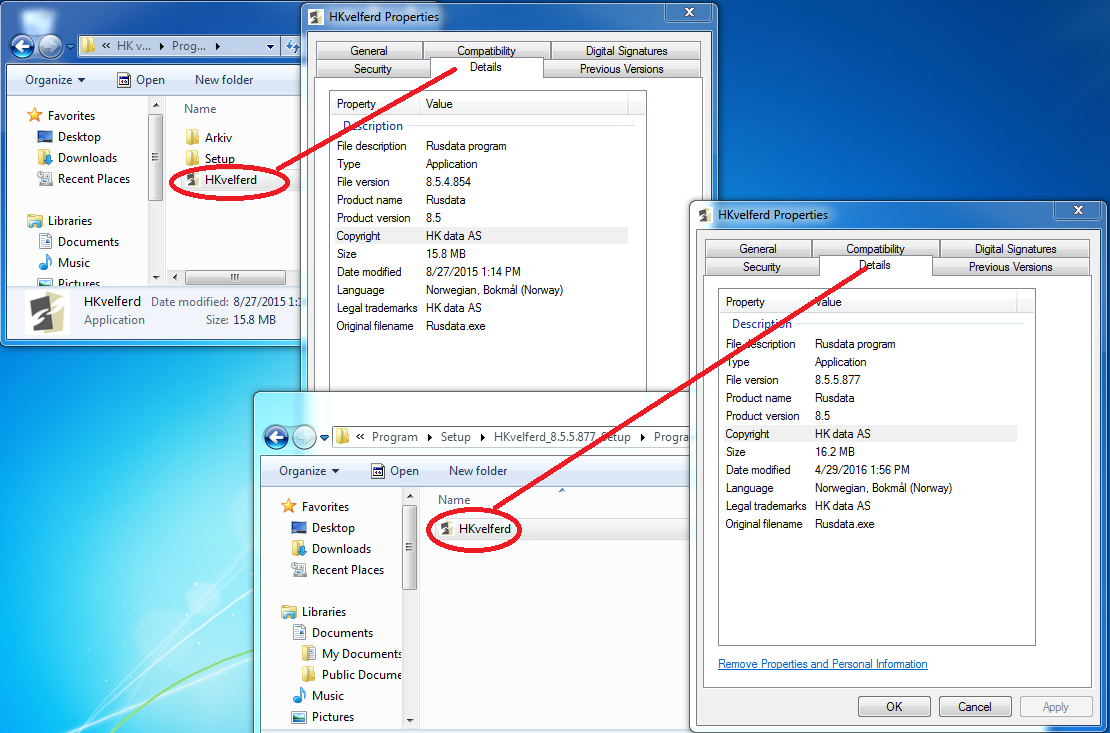The width and height of the screenshot is (1110, 733).
Task: Select Recent Places in bottom Explorer sidebar
Action: pyautogui.click(x=338, y=570)
